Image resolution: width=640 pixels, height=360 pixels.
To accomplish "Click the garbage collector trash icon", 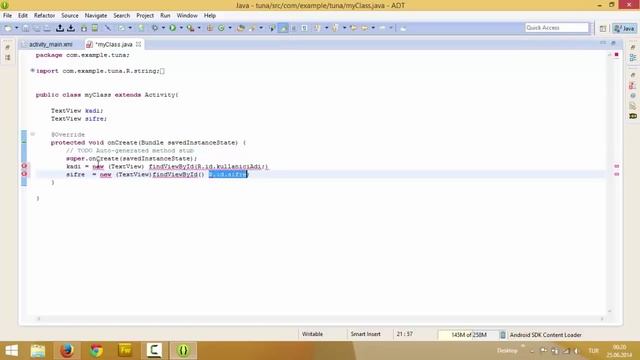I will coord(503,335).
